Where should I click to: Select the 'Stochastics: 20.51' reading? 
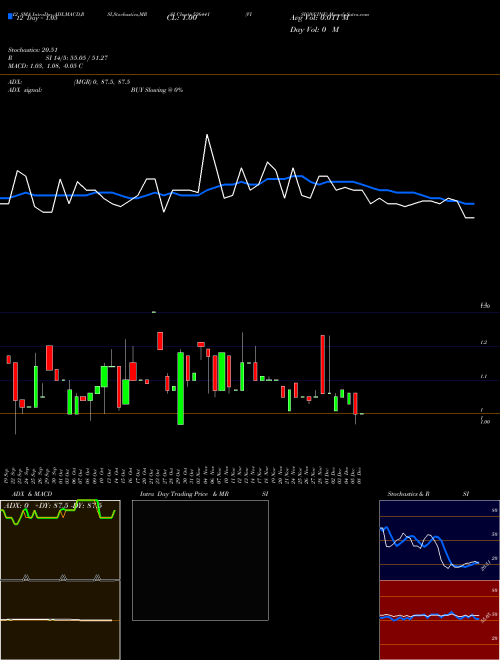click(32, 50)
